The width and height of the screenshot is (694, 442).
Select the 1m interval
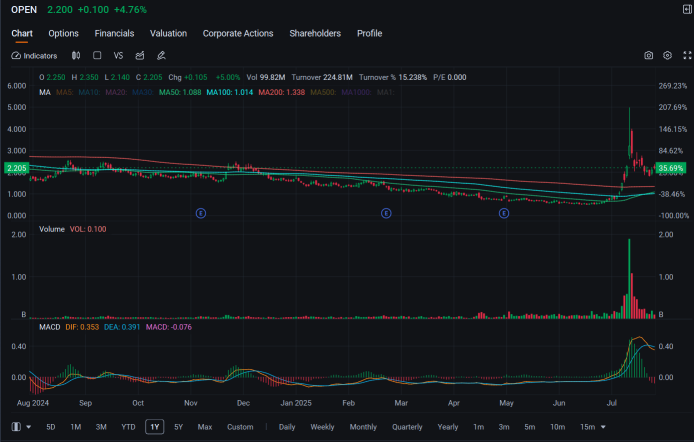pos(478,427)
